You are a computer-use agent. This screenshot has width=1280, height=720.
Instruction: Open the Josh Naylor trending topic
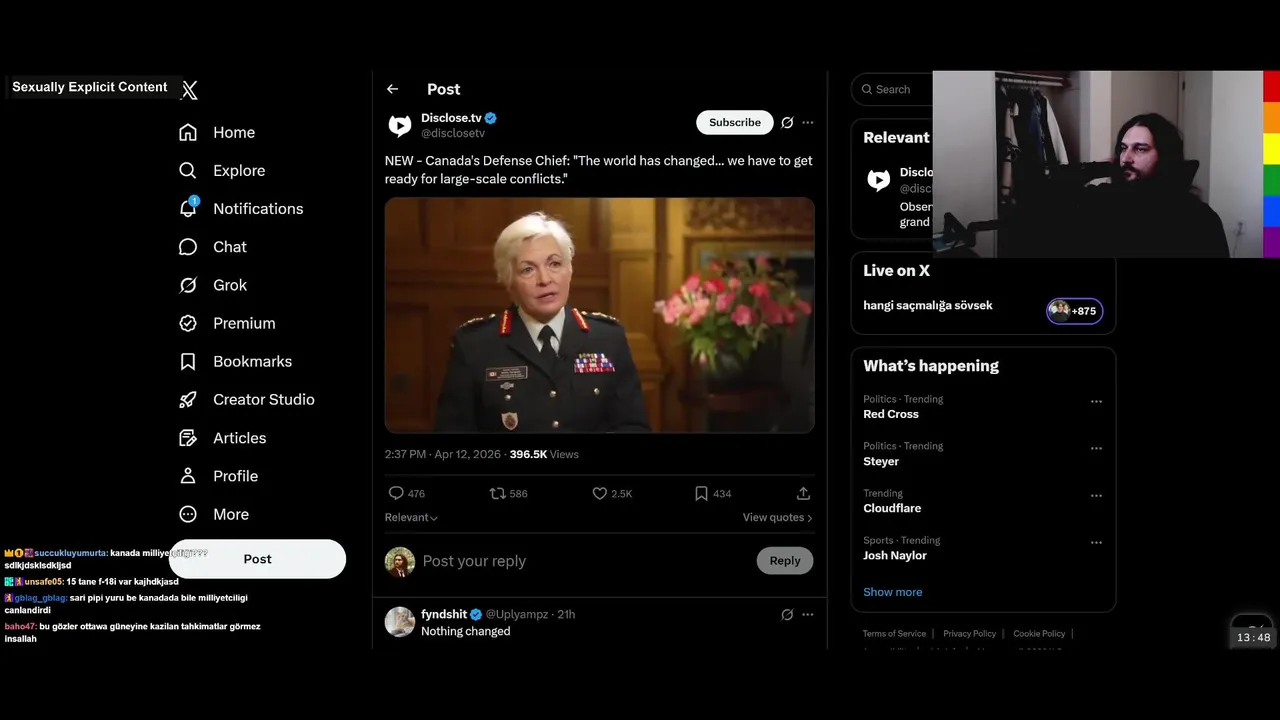click(x=895, y=555)
